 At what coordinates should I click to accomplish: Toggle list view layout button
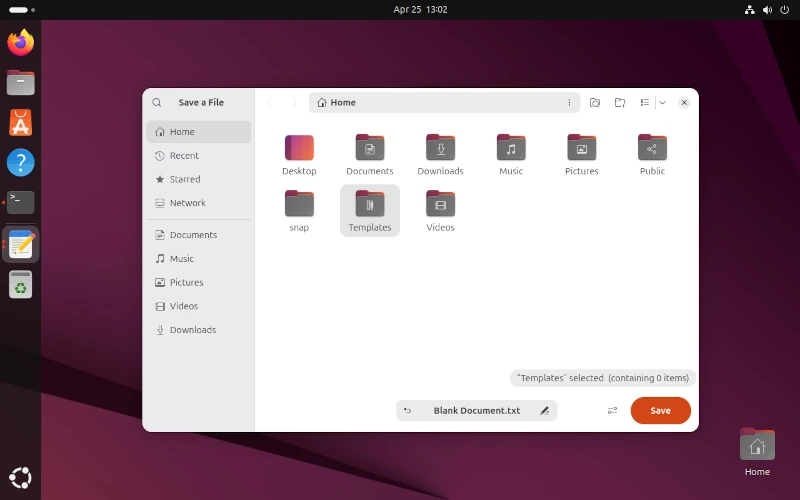point(645,103)
